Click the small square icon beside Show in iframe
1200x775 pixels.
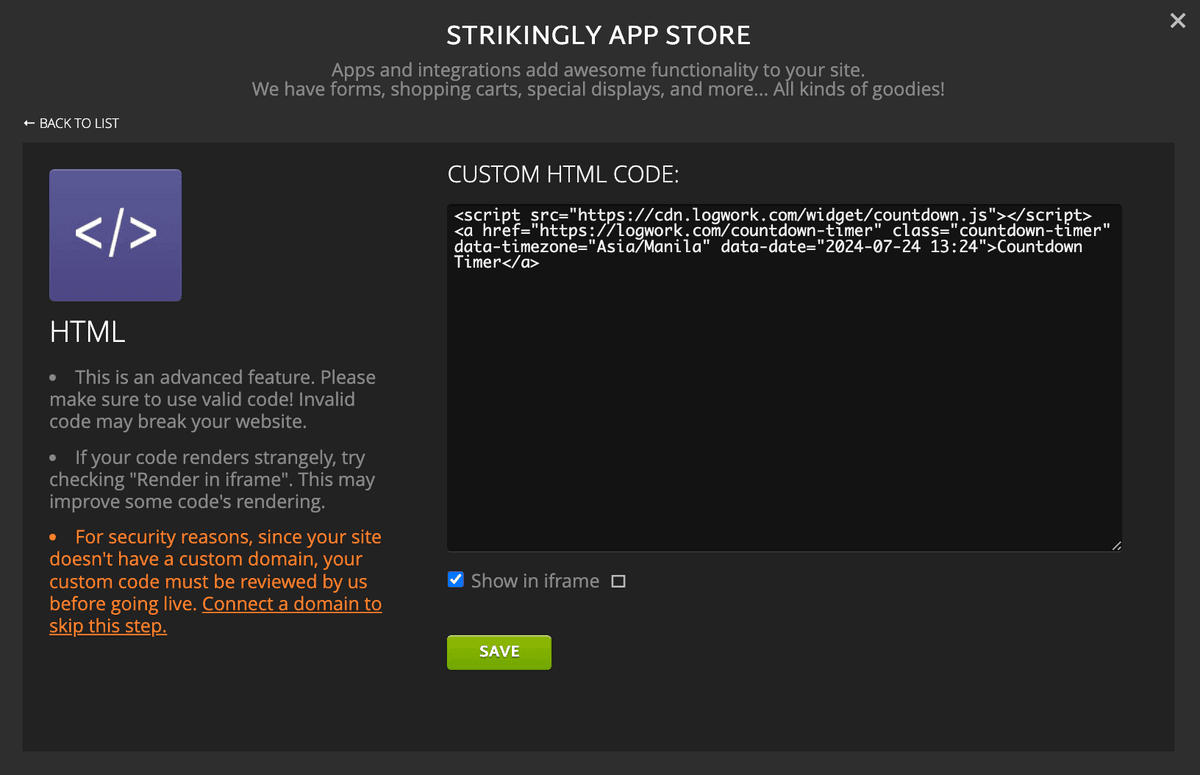pos(618,581)
